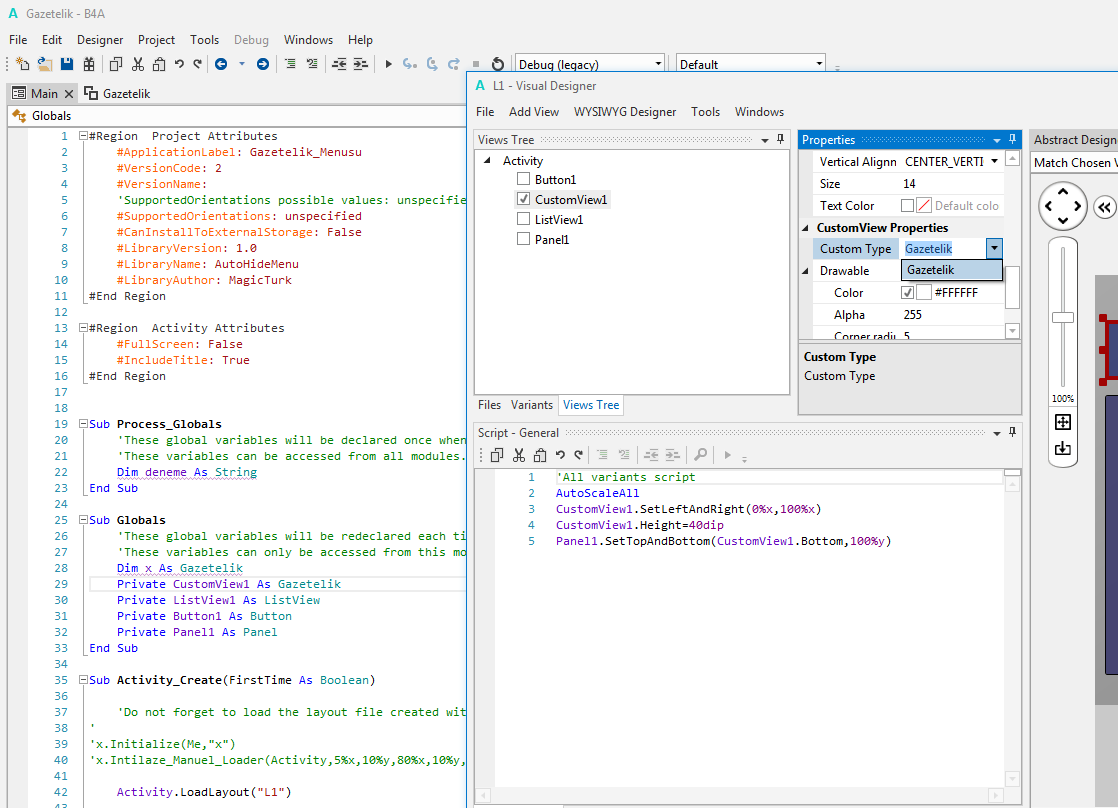
Task: Click the collapse double-arrow button in Abstract Designer
Action: coord(1104,207)
